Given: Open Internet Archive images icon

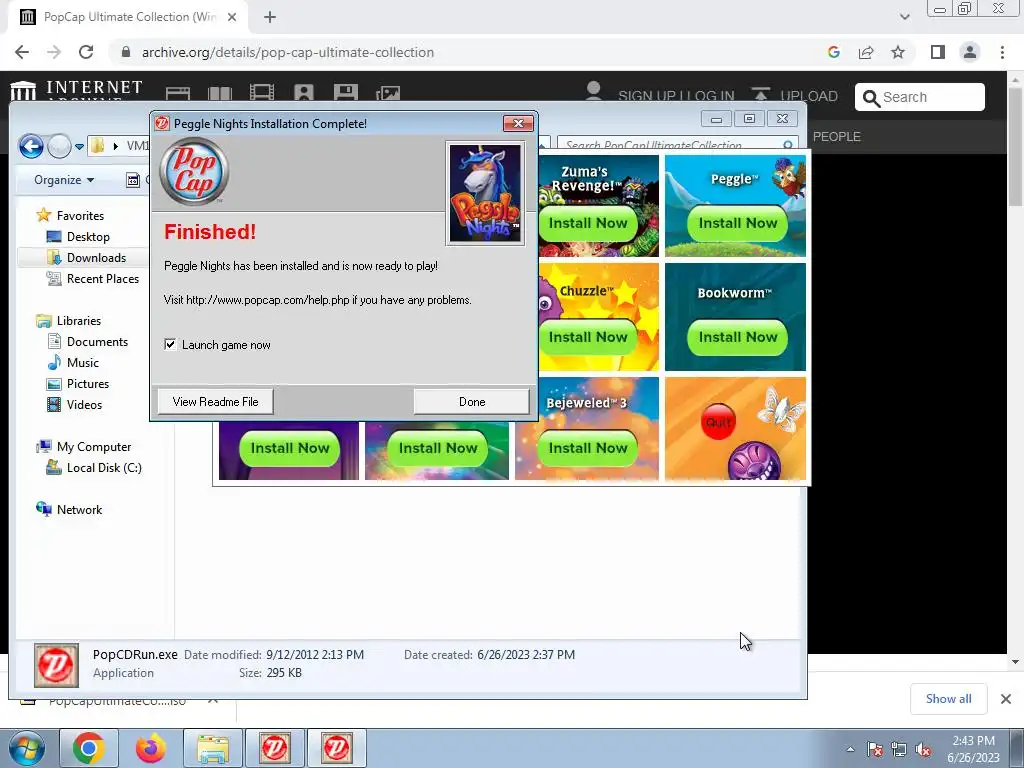Looking at the screenshot, I should [x=388, y=93].
